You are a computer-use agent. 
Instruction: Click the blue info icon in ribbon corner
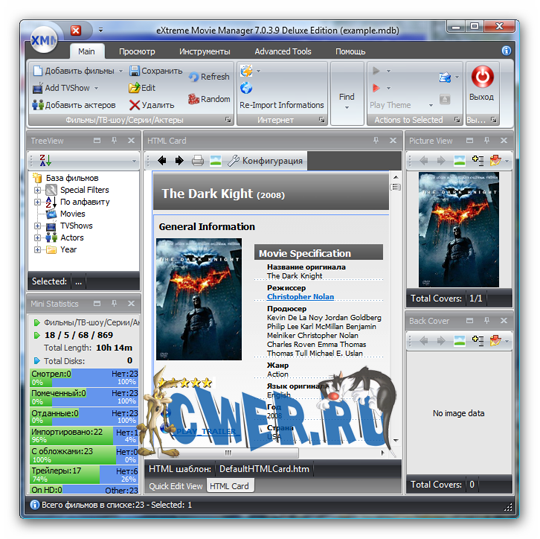click(506, 51)
